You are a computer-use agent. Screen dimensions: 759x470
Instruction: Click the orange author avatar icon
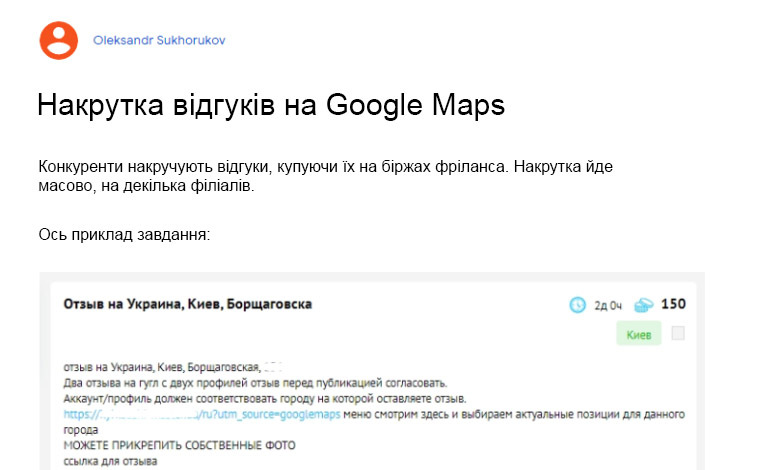58,40
